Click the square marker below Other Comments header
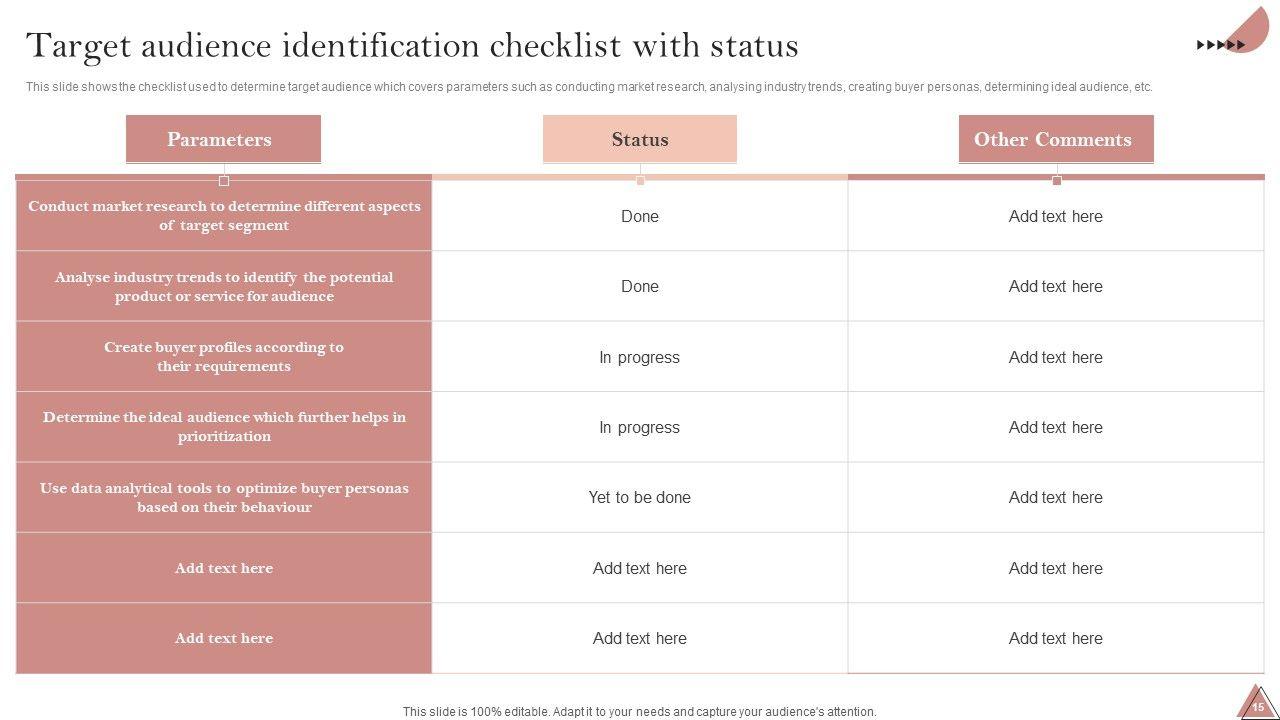 point(1056,181)
